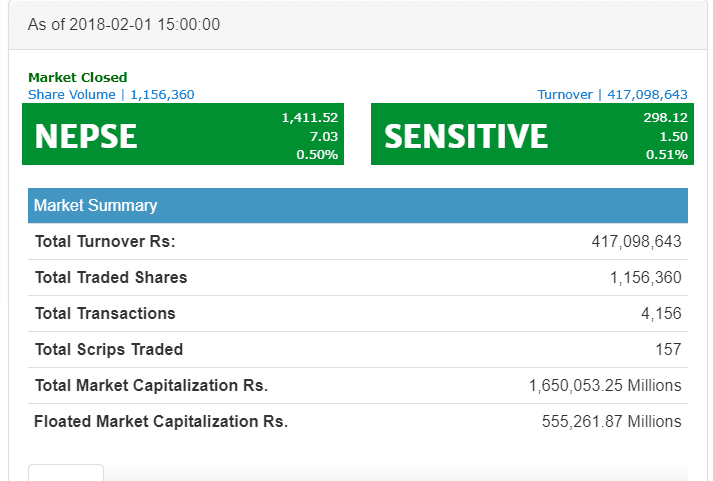Click the 555,261.87 Millions value
The image size is (713, 481).
click(611, 421)
